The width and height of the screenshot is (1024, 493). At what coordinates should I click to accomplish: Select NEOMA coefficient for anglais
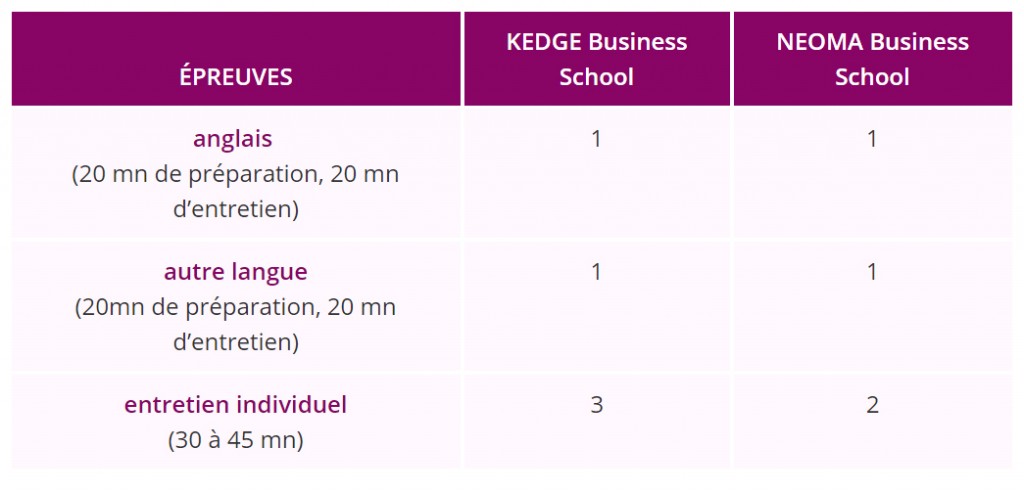pos(872,140)
